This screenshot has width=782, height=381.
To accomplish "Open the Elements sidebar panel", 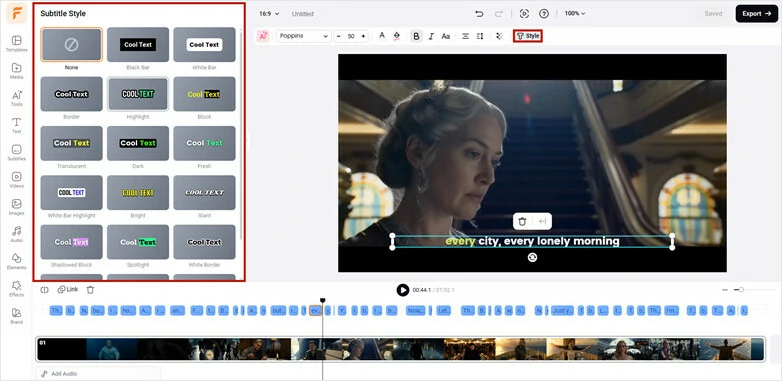I will (16, 261).
